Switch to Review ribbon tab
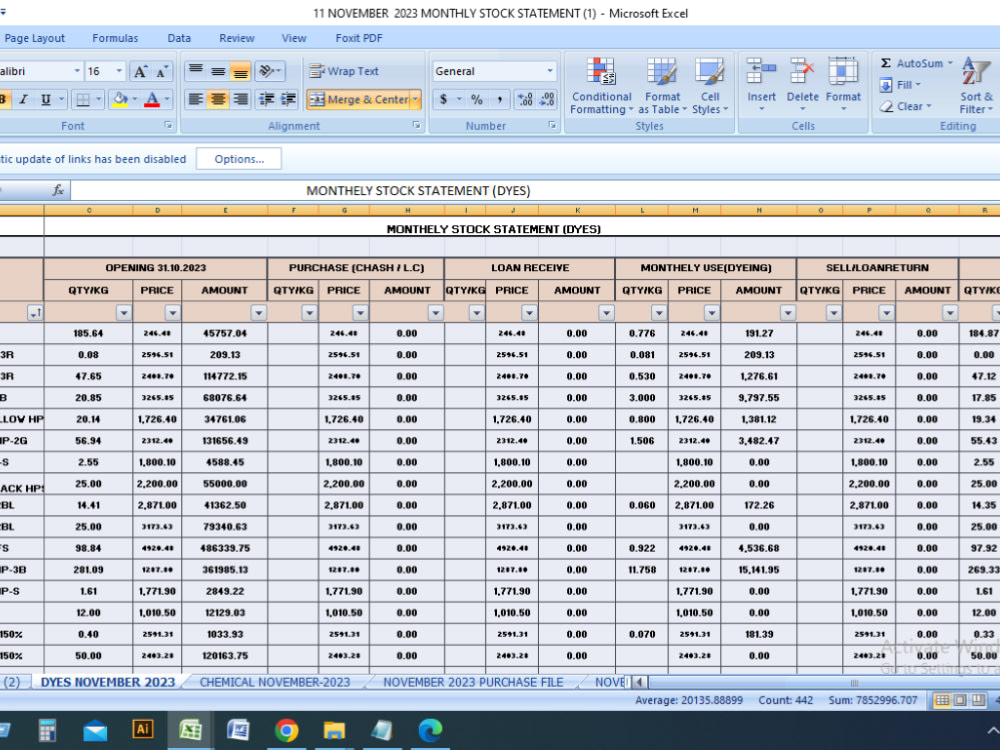Screen dimensions: 1000x750 pyautogui.click(x=237, y=38)
